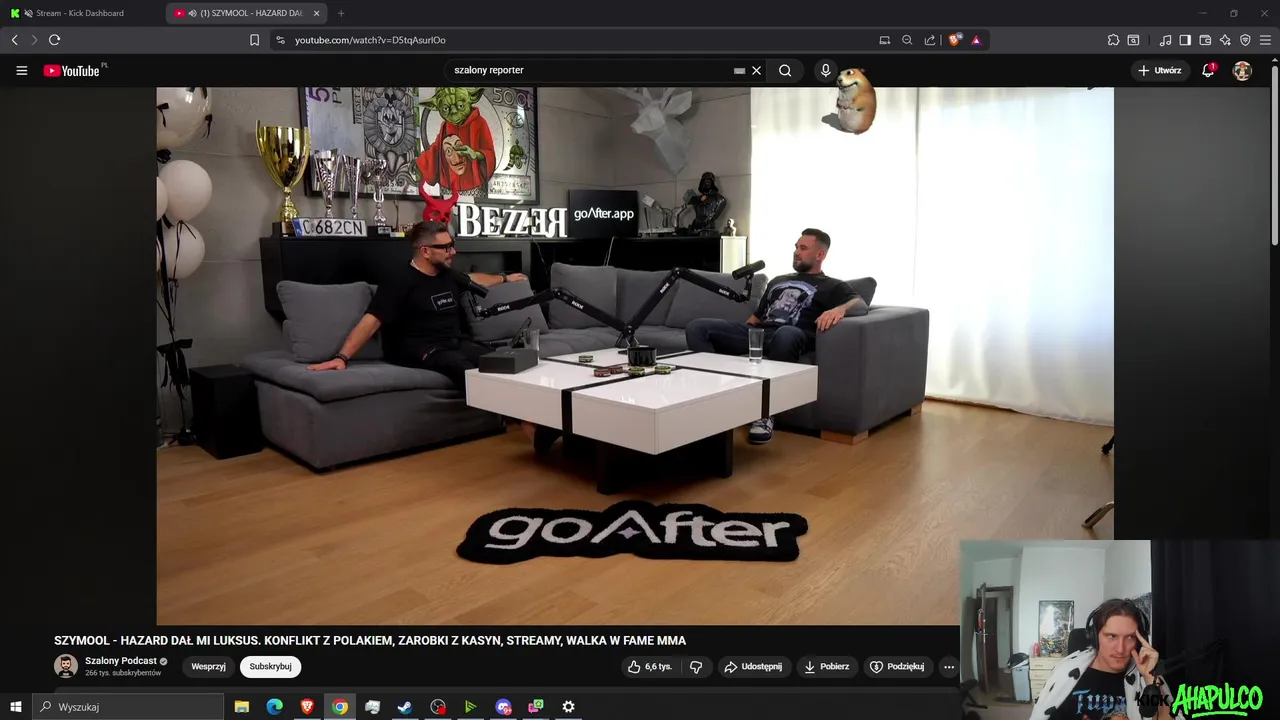Click the Pobierz download button
Viewport: 1280px width, 720px height.
[x=826, y=666]
